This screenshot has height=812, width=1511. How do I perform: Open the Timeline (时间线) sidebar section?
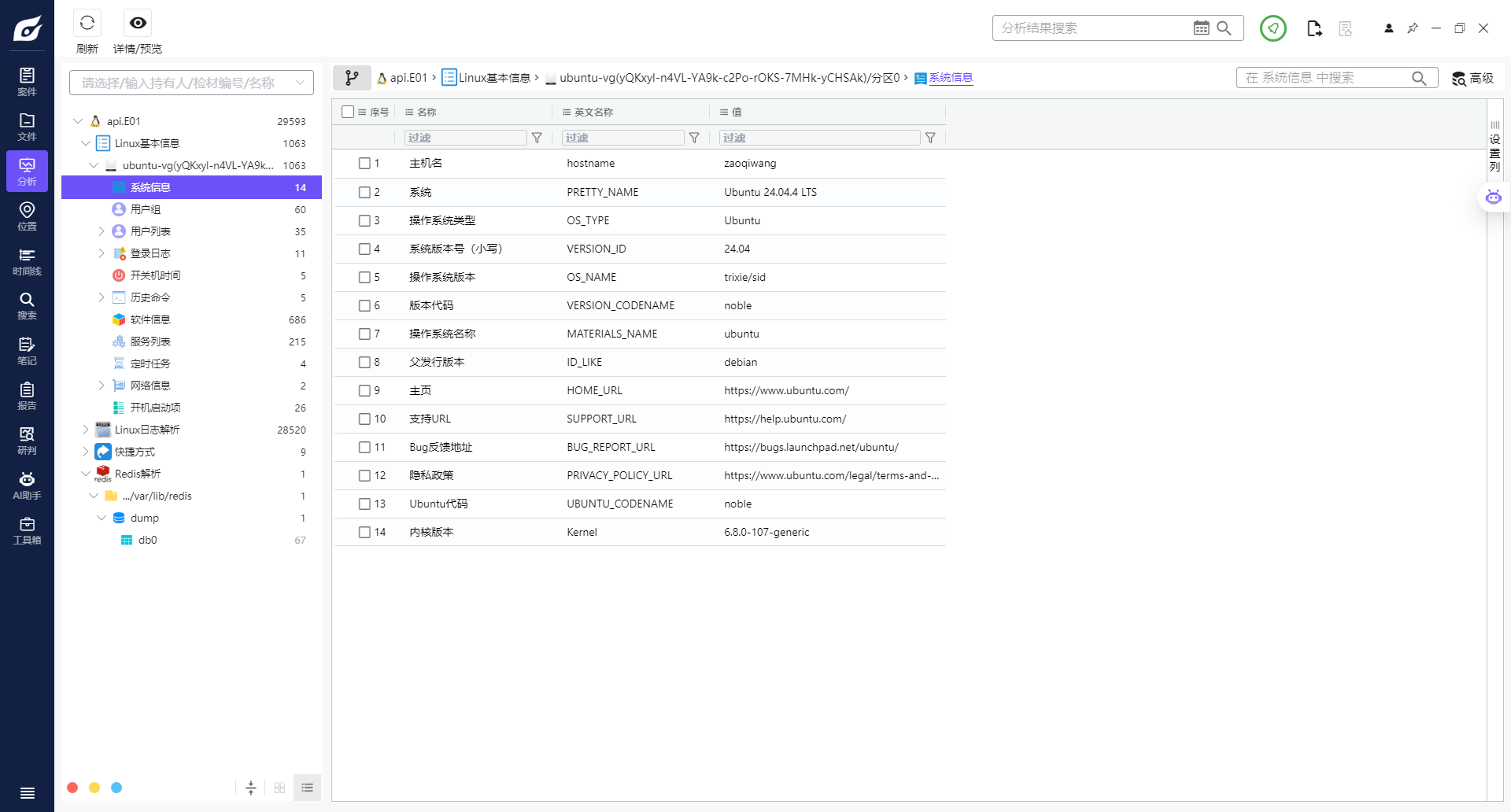tap(27, 260)
